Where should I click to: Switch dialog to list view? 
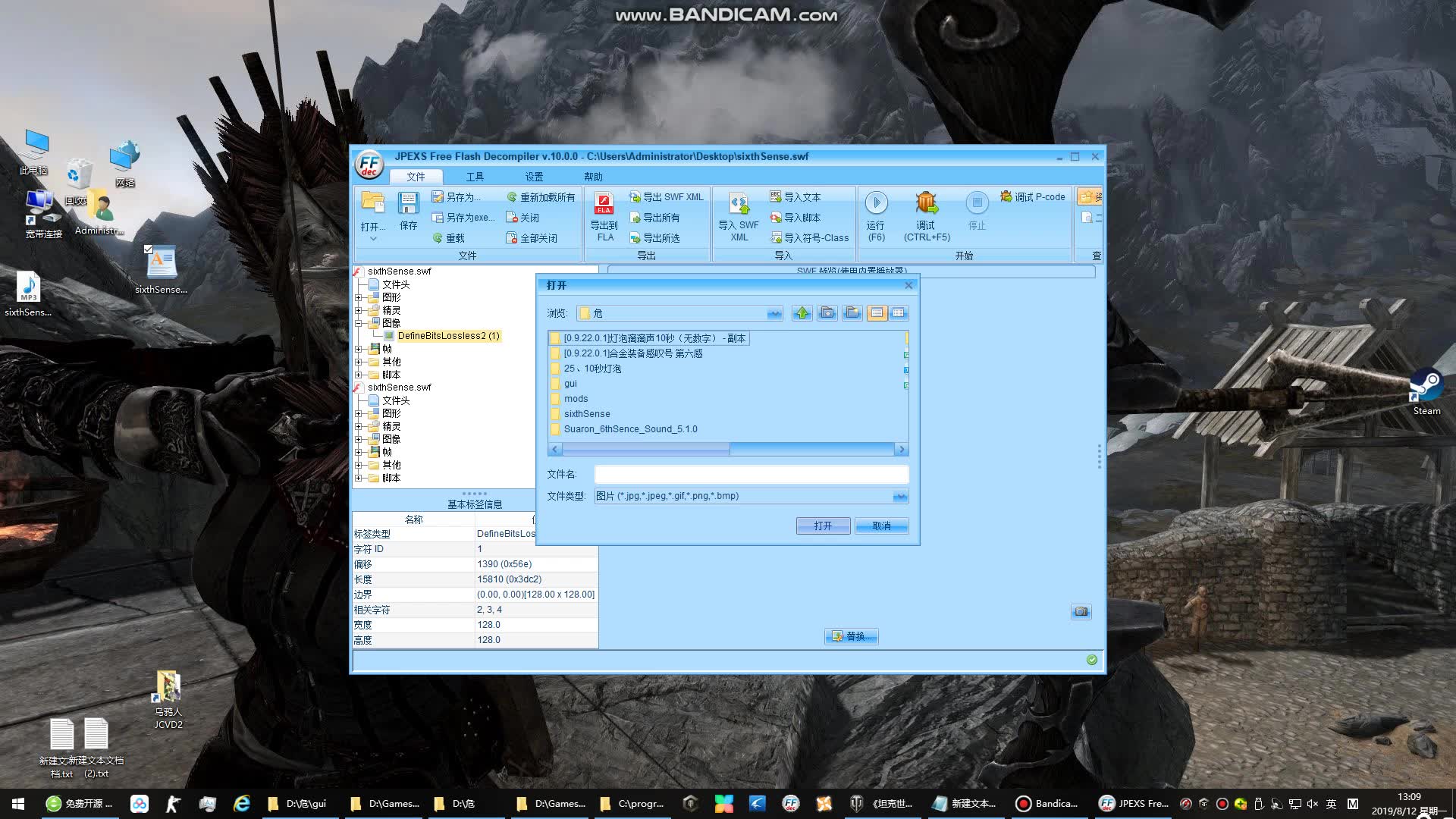point(877,313)
